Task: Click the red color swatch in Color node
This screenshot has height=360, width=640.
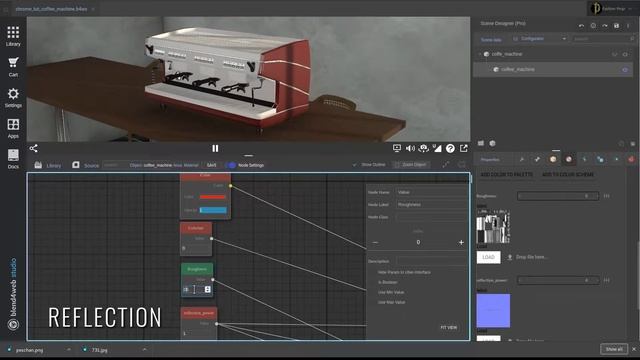Action: [x=213, y=197]
